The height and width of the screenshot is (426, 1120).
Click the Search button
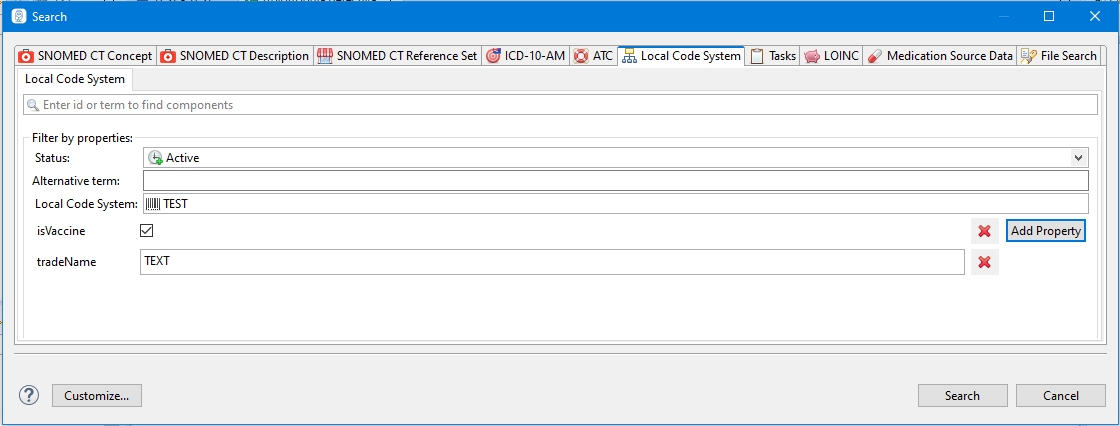tap(962, 395)
